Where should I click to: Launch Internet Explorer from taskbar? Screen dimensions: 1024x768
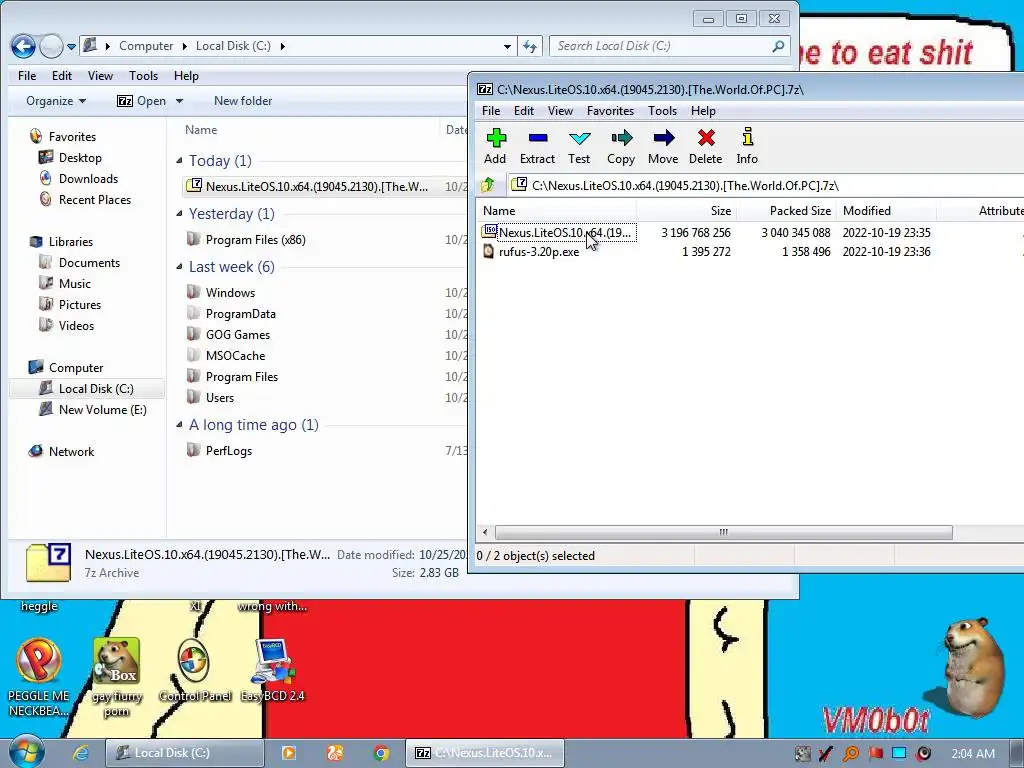coord(81,752)
